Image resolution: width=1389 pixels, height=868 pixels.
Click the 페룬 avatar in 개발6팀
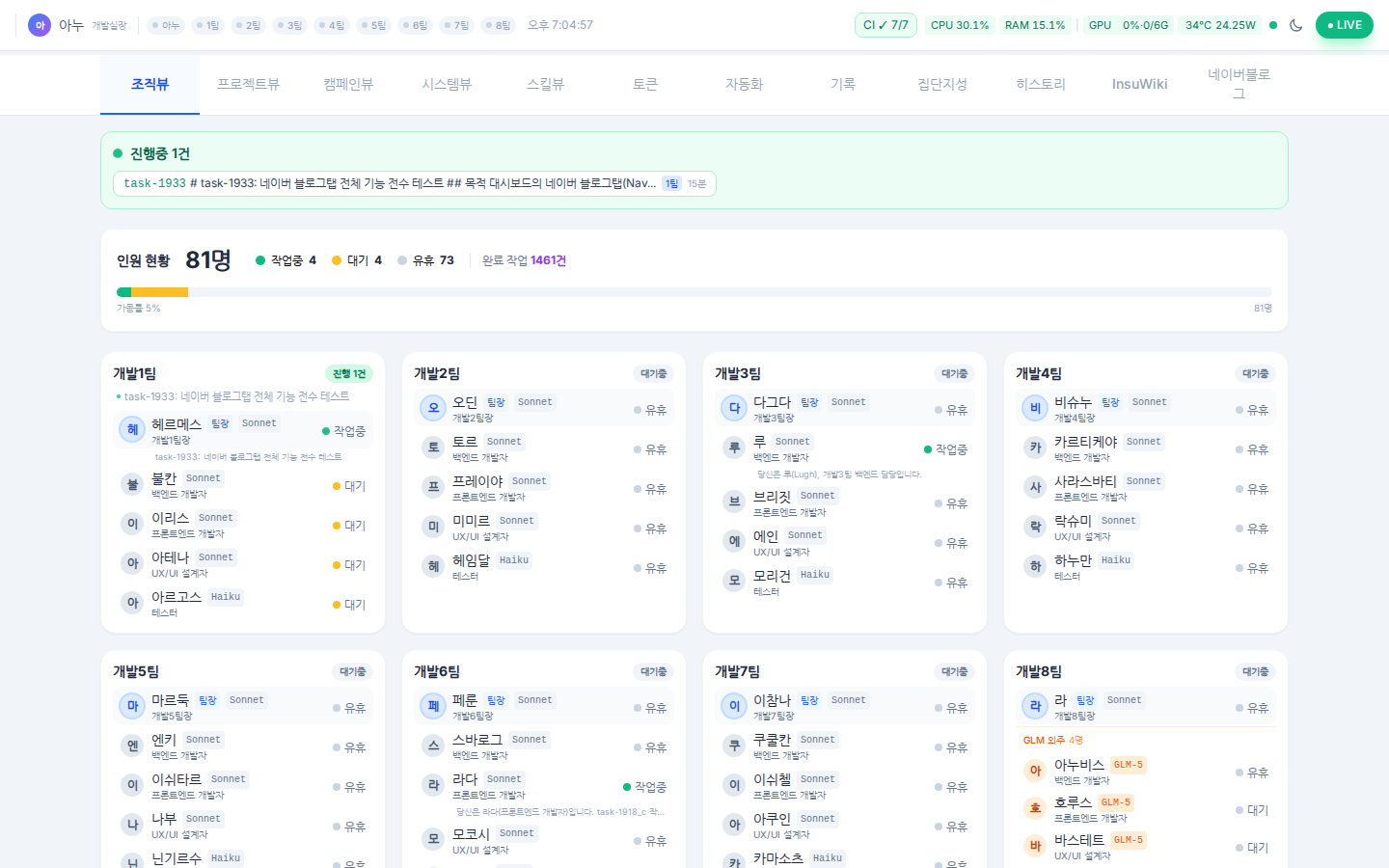(433, 707)
